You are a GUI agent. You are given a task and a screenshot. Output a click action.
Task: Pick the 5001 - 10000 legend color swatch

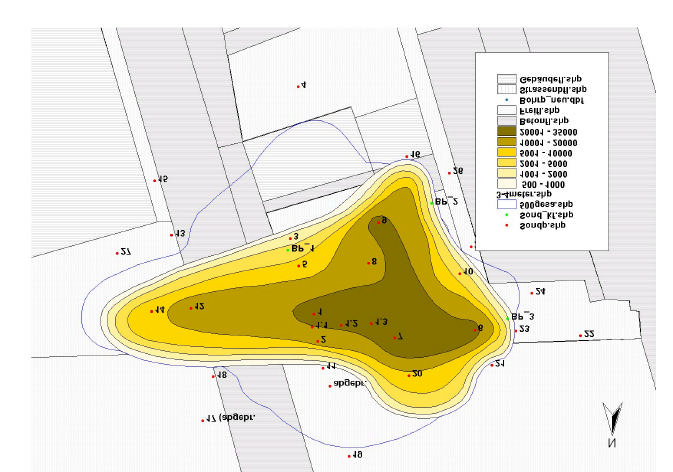point(506,152)
